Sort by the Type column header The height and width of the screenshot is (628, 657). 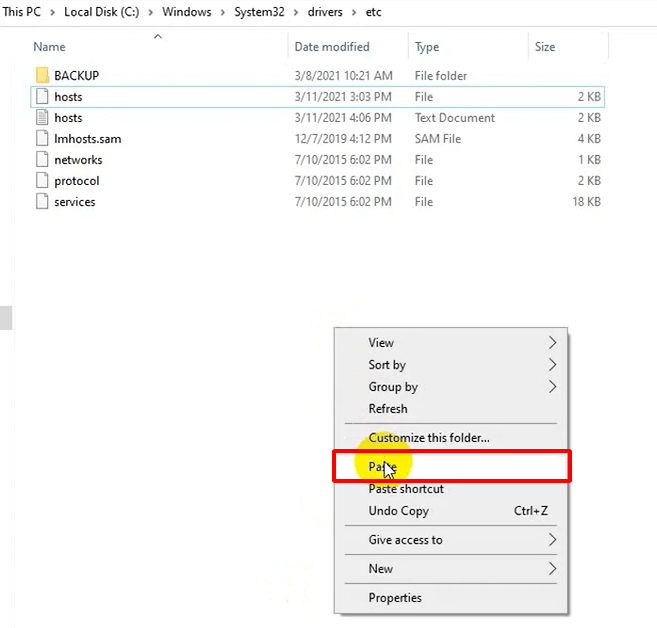click(427, 47)
